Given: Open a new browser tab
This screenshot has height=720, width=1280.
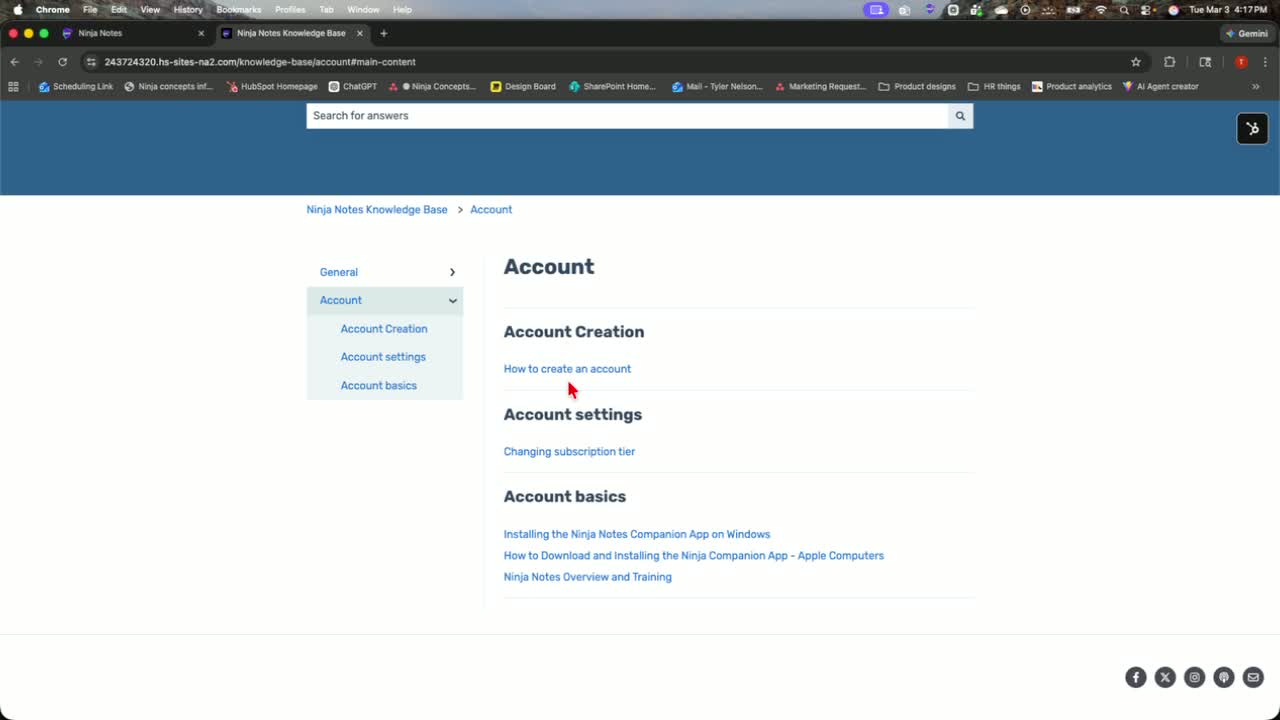Looking at the screenshot, I should coord(383,33).
